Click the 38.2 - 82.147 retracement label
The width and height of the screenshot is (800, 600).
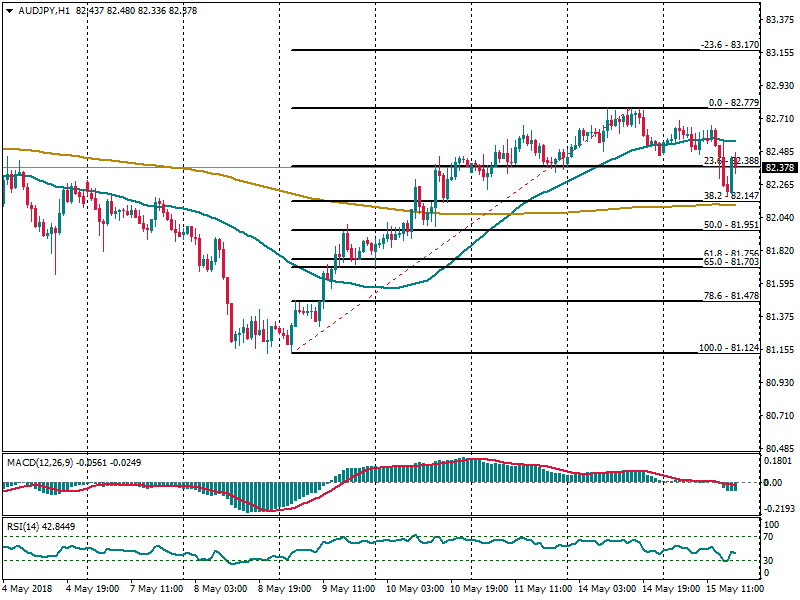tap(731, 196)
